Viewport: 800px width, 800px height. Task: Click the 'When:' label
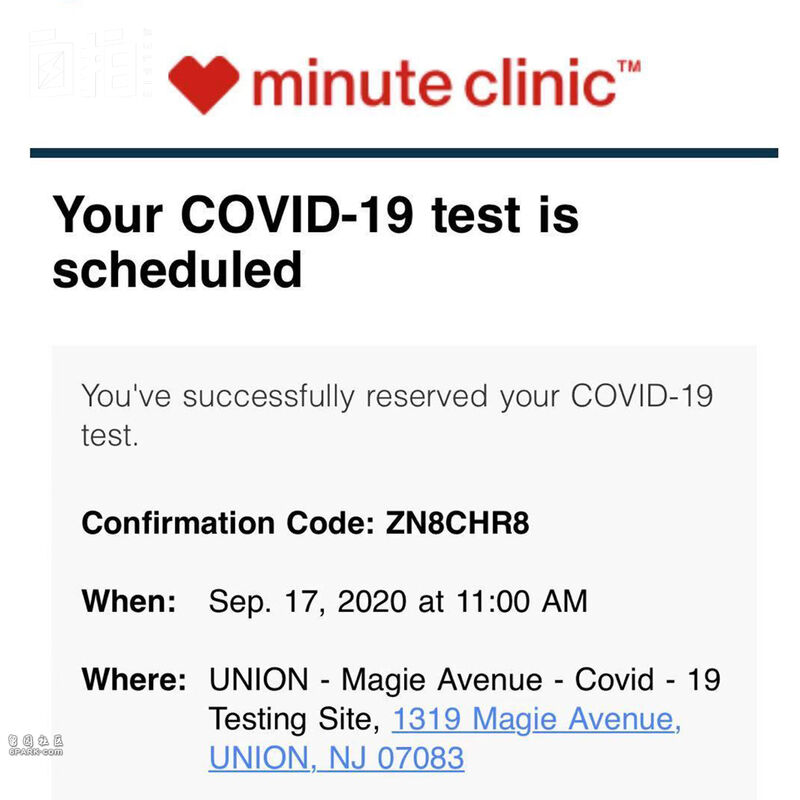tap(129, 601)
